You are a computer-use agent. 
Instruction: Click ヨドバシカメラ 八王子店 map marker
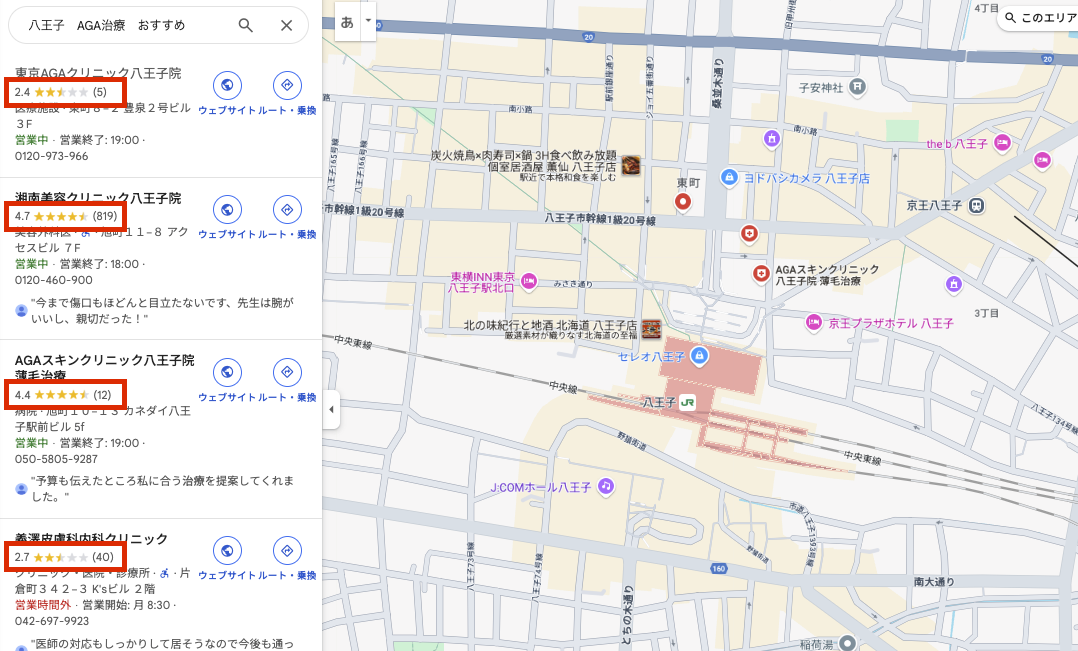tap(729, 177)
